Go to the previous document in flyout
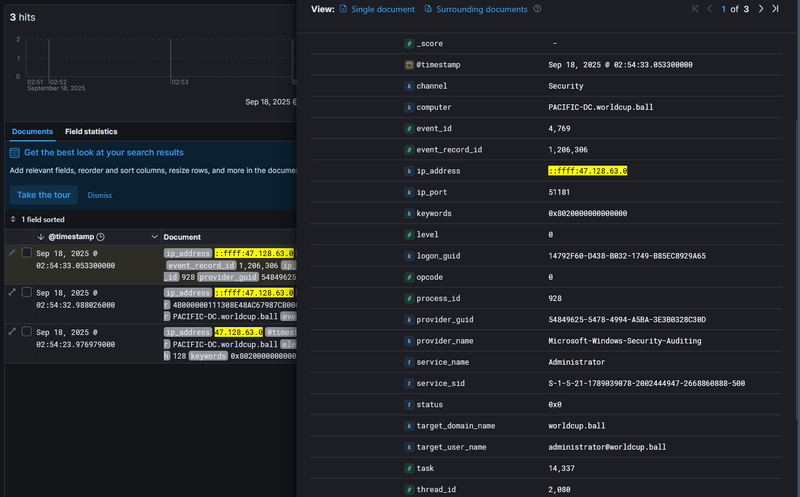 (709, 9)
